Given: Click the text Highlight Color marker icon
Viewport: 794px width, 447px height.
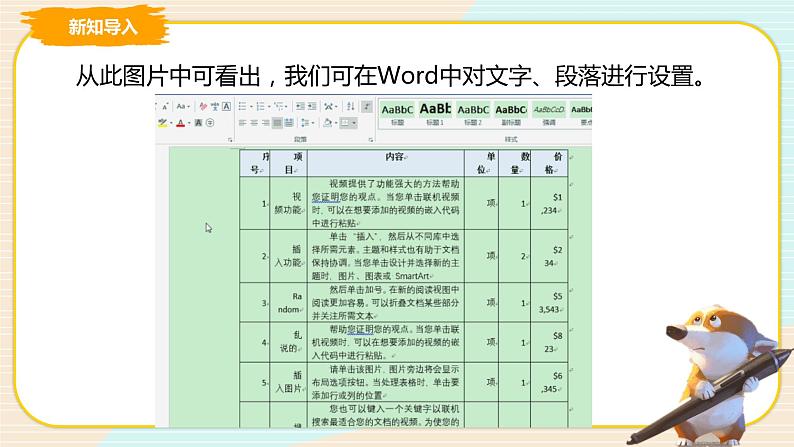Looking at the screenshot, I should point(163,123).
